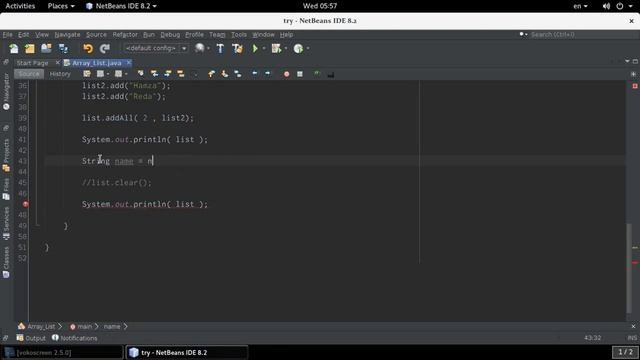Switch the editor to History view
Image resolution: width=640 pixels, height=360 pixels.
pos(60,74)
